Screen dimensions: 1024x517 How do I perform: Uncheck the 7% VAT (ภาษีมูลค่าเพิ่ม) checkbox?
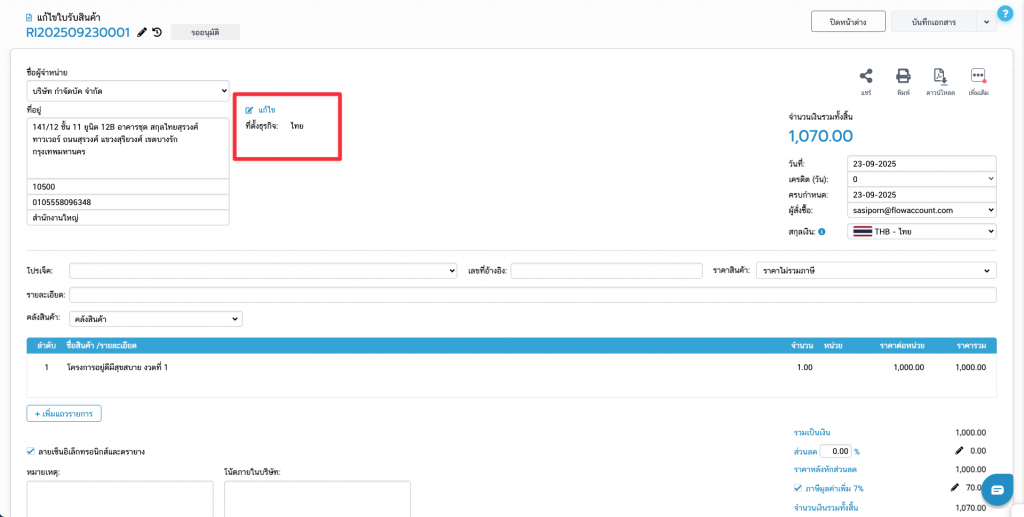tap(797, 488)
